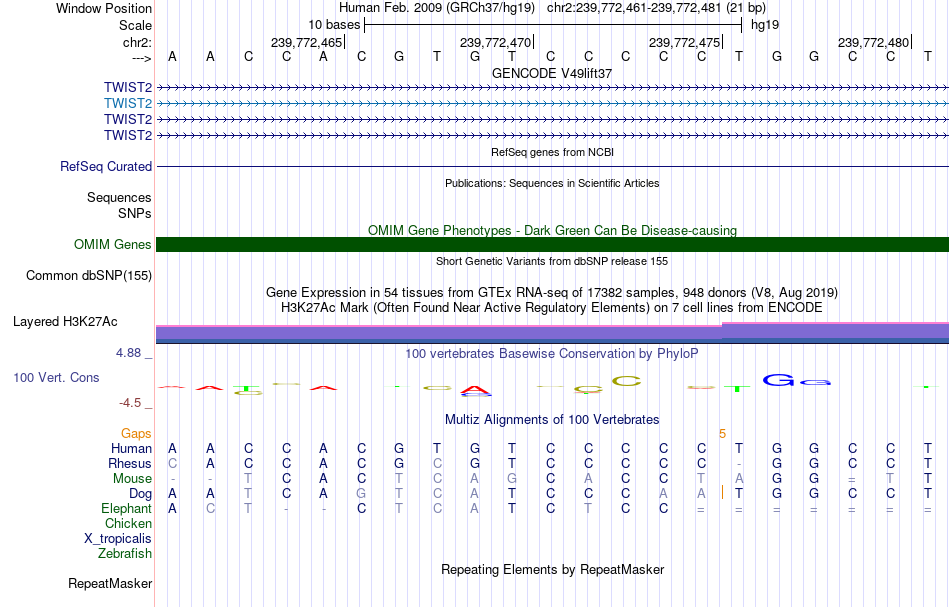950x607 pixels.
Task: Select the Dog alignment row label
Action: click(x=141, y=494)
